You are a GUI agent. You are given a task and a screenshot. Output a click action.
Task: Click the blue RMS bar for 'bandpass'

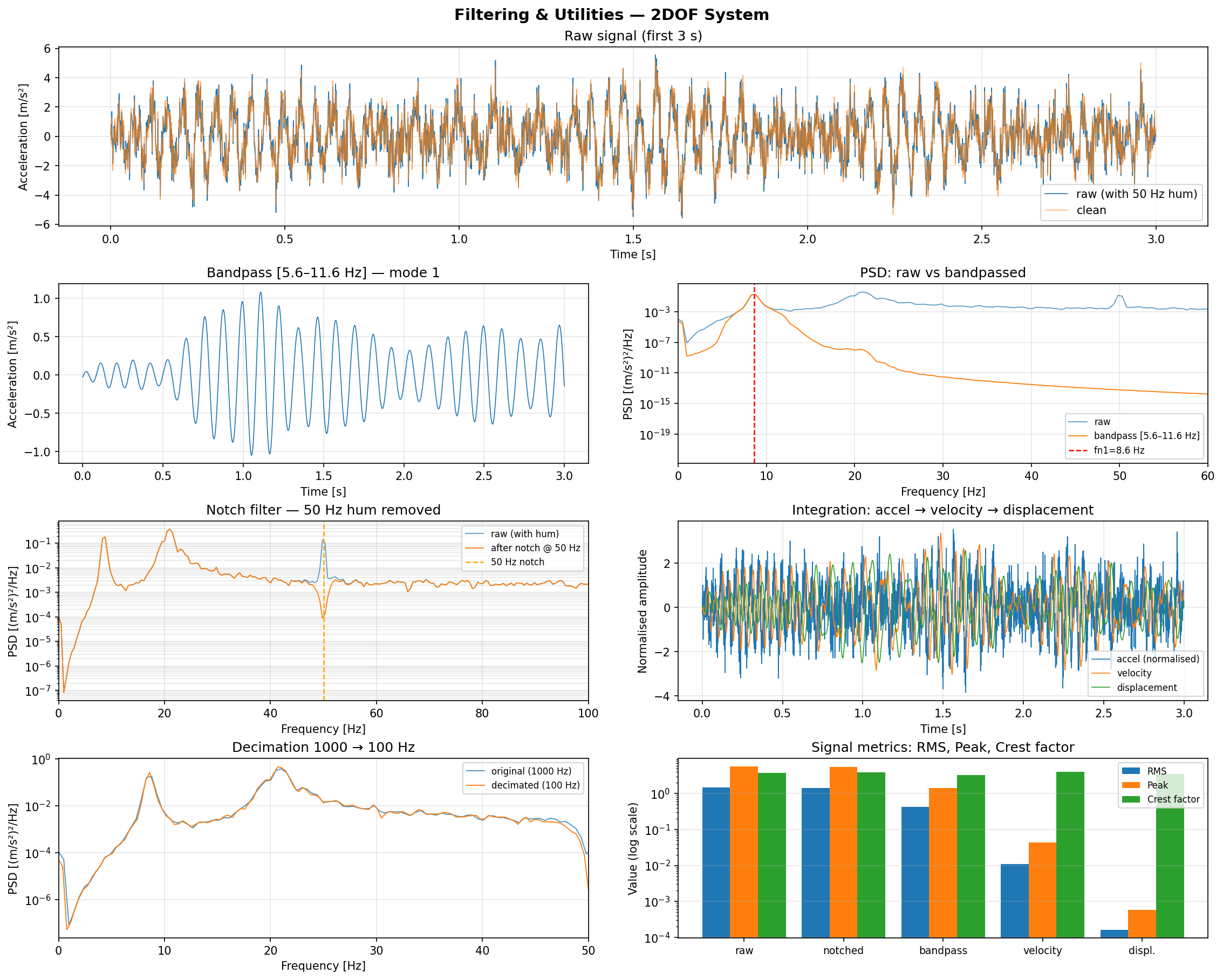point(915,873)
